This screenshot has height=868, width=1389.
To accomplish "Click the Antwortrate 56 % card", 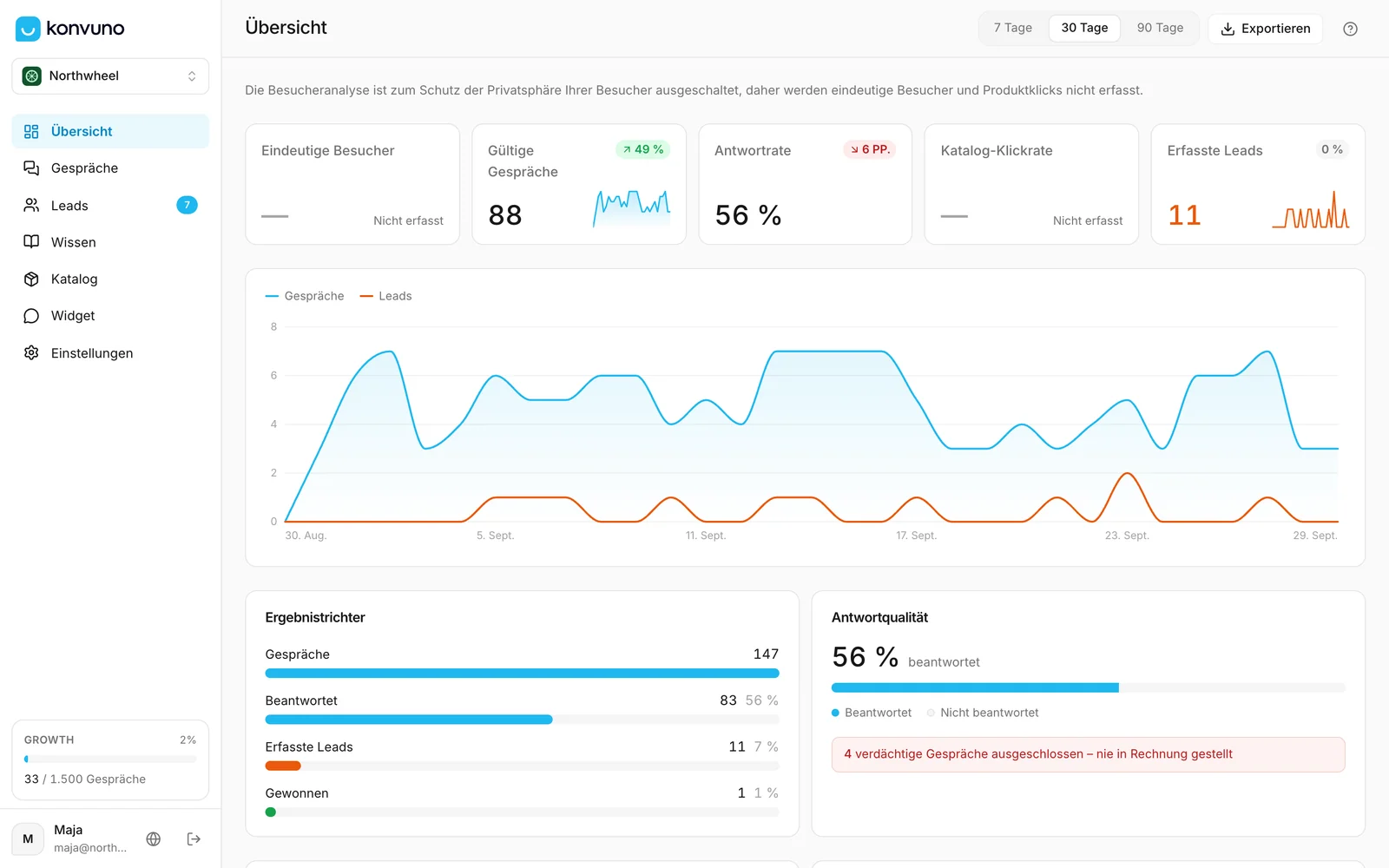I will (805, 184).
